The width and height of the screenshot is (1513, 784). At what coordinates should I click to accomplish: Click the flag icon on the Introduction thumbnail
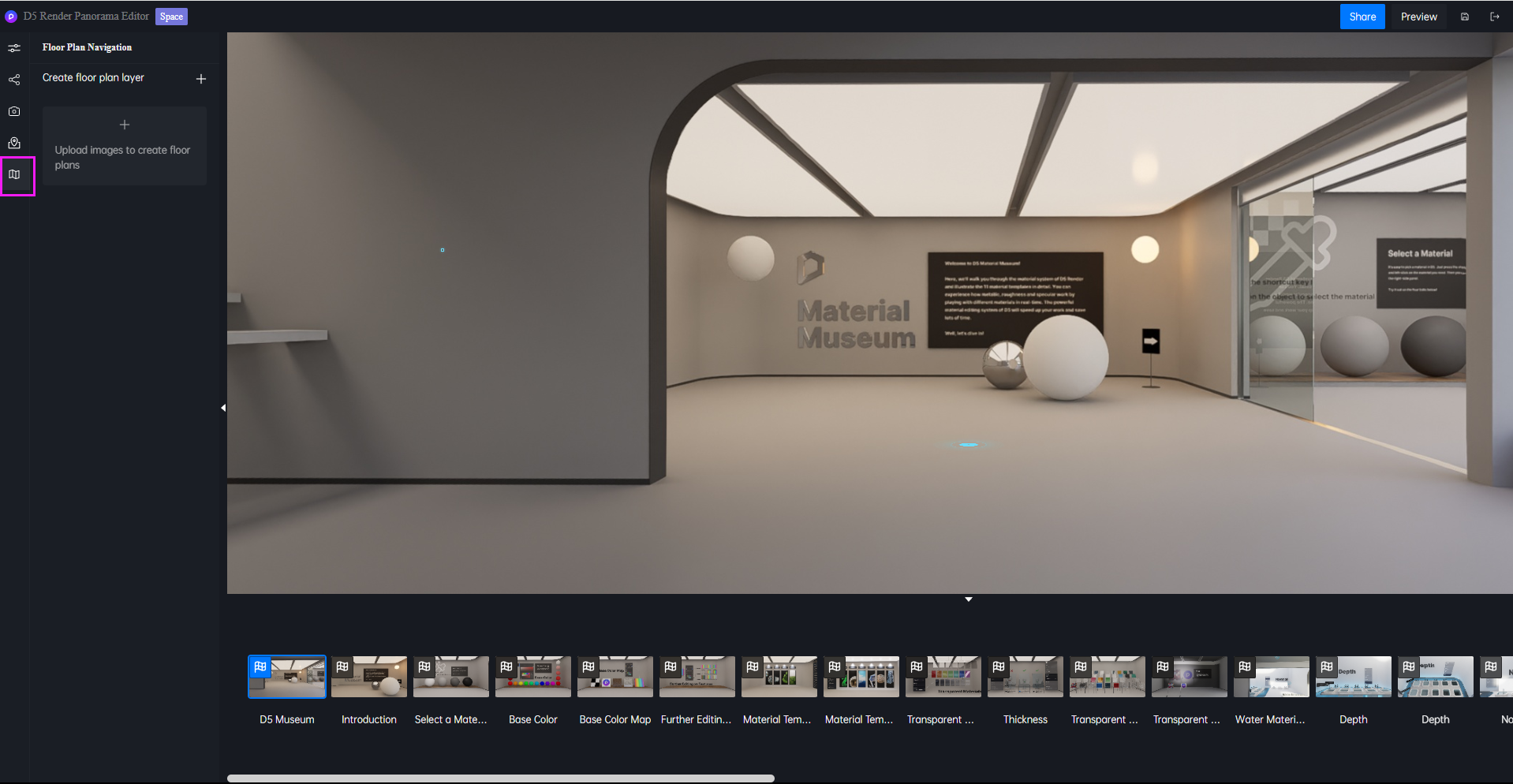point(342,667)
